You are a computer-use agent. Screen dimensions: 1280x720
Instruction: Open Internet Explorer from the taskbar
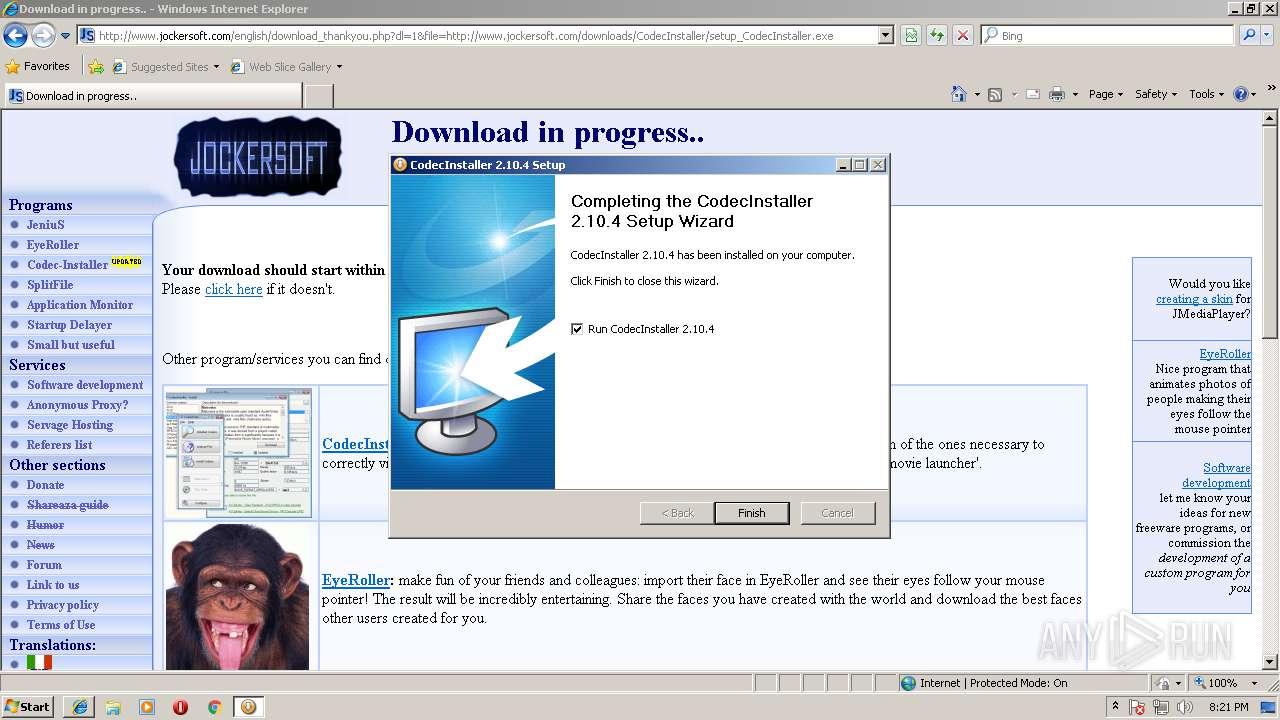coord(79,707)
